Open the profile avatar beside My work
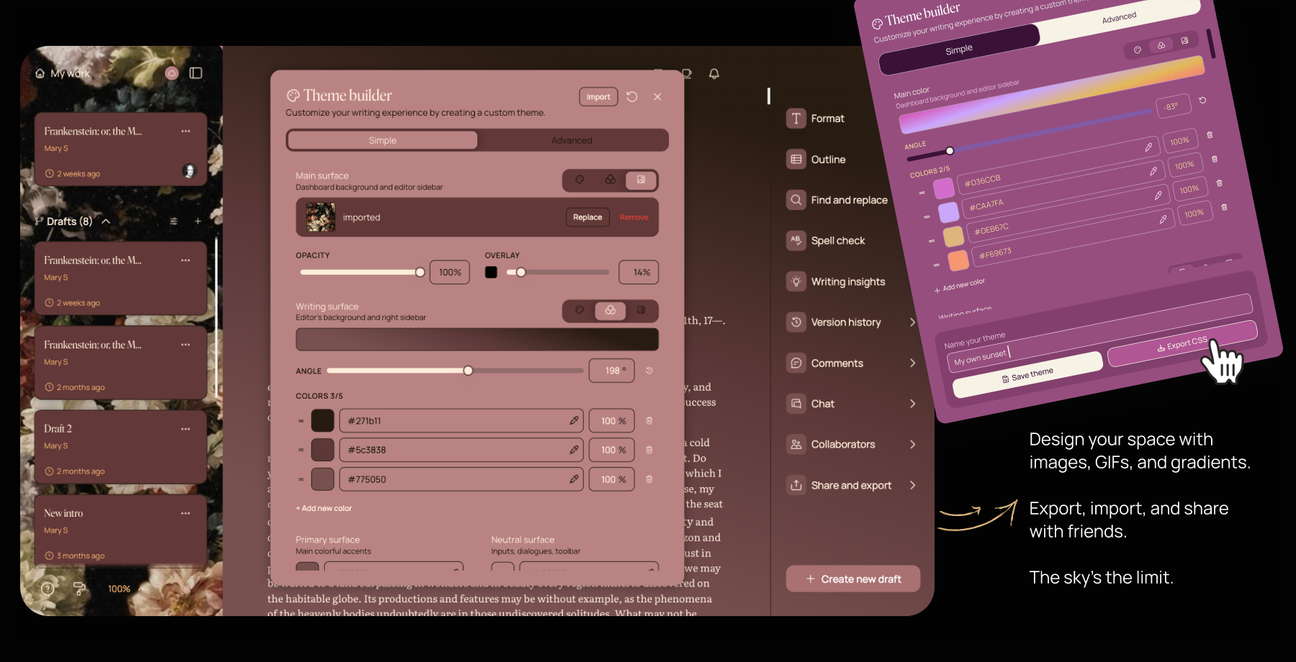 172,73
